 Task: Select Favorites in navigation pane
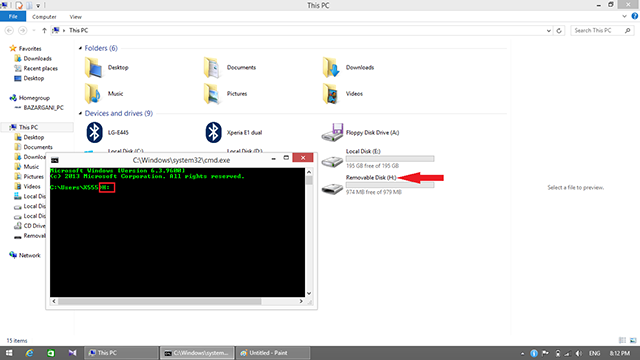click(30, 49)
